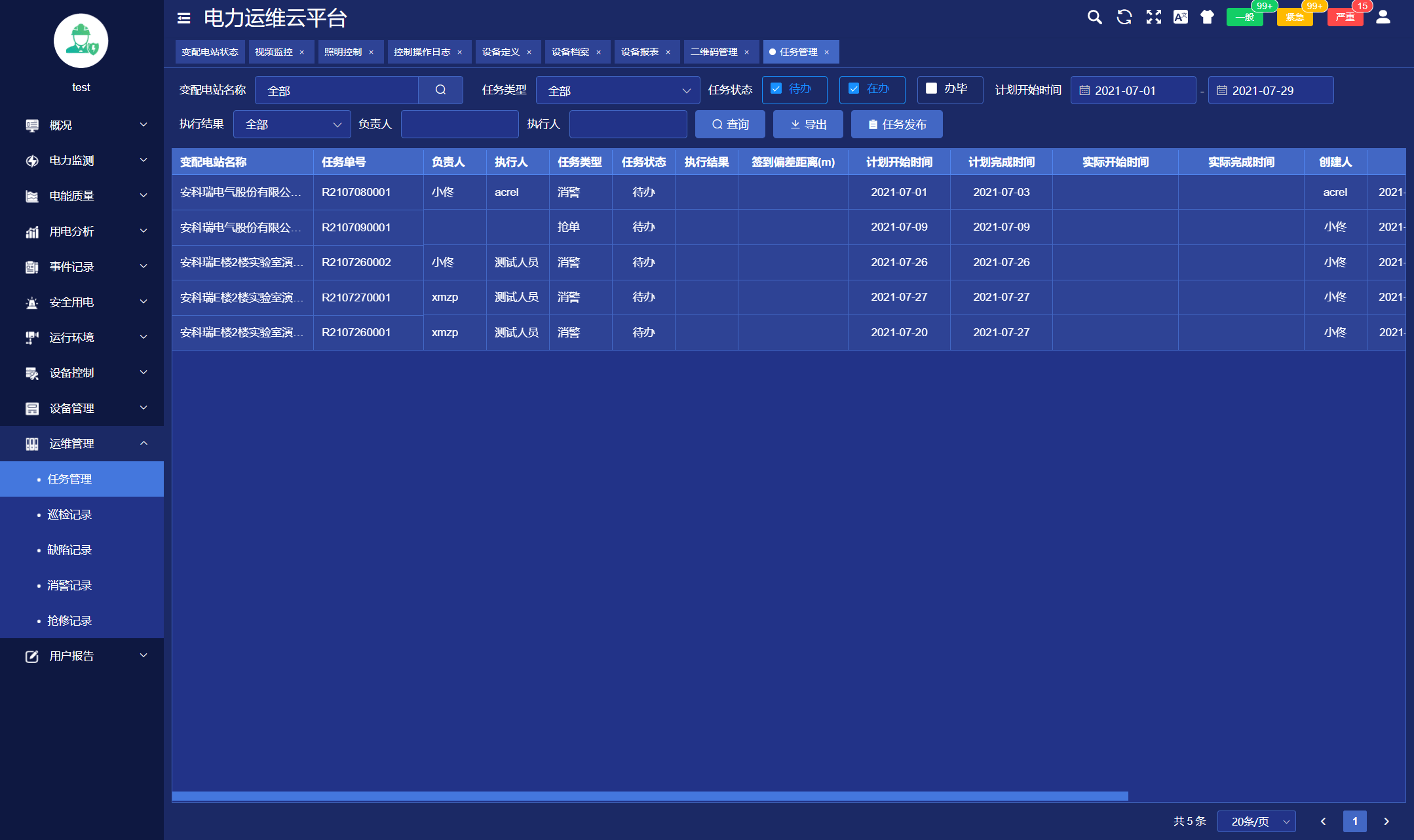Click the search magnifier icon in toolbar

click(x=1094, y=18)
